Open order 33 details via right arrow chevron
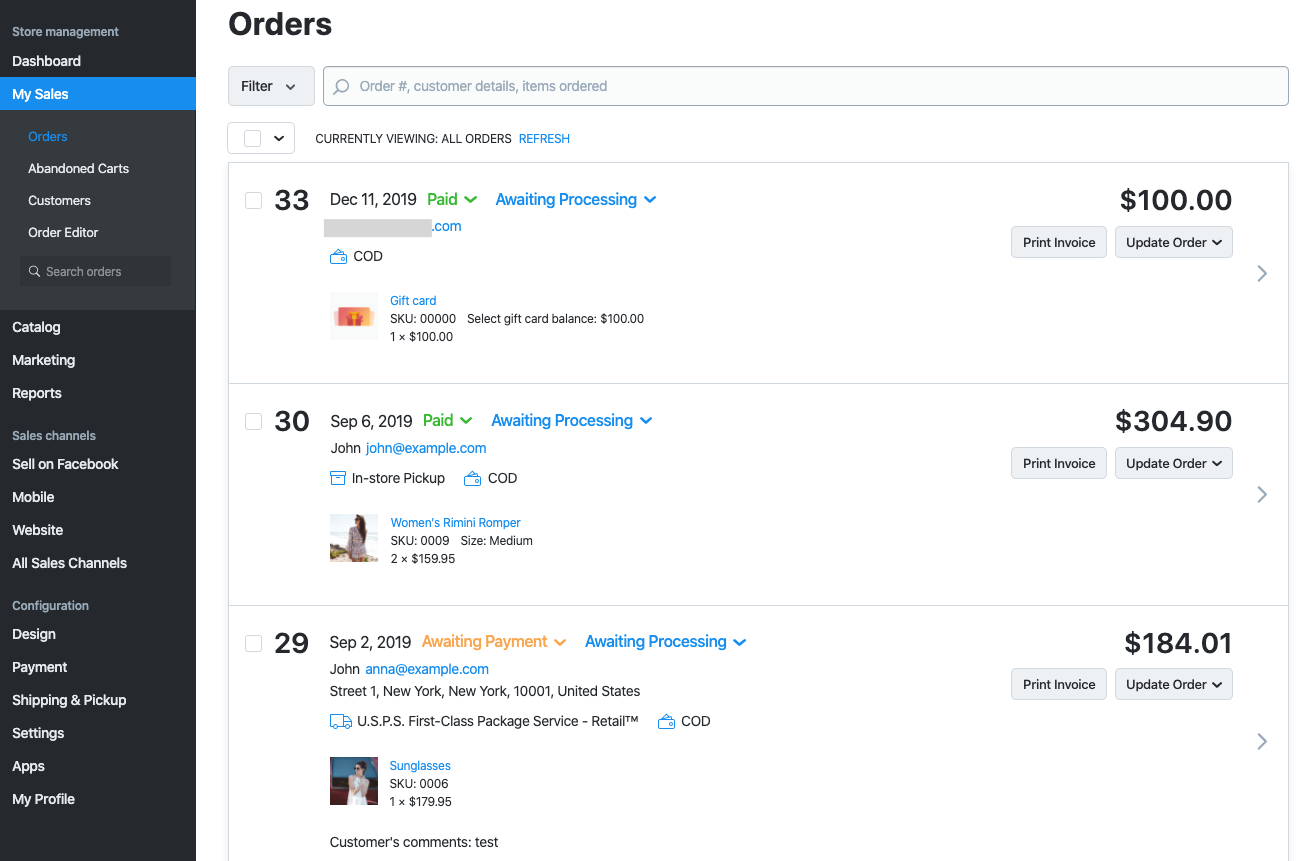This screenshot has height=861, width=1305. 1261,273
